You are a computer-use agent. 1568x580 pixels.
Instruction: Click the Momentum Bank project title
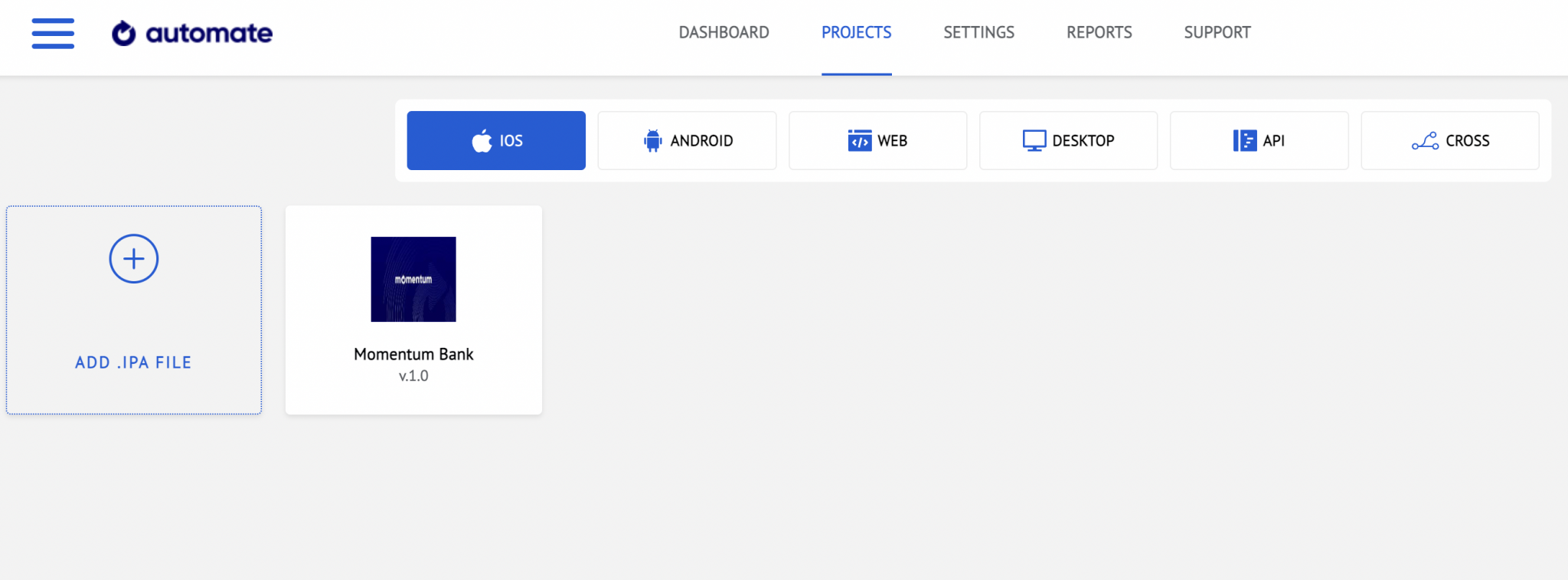click(x=413, y=354)
